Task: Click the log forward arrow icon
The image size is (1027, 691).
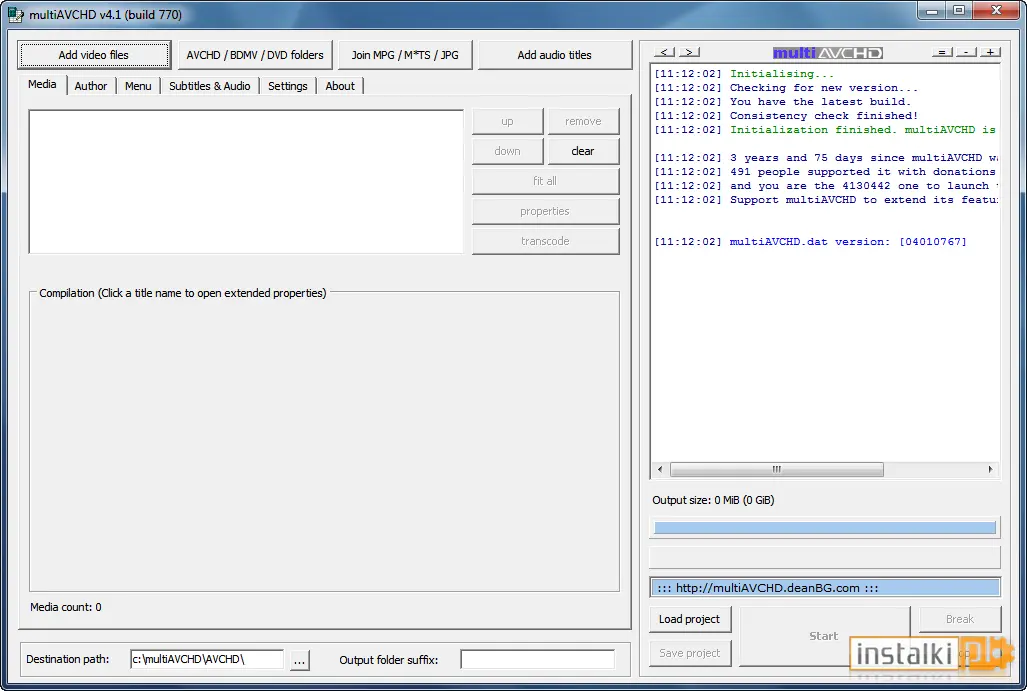Action: (x=689, y=52)
